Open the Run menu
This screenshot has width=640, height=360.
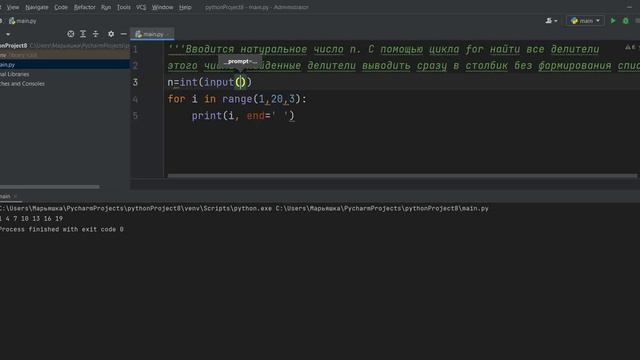[106, 7]
